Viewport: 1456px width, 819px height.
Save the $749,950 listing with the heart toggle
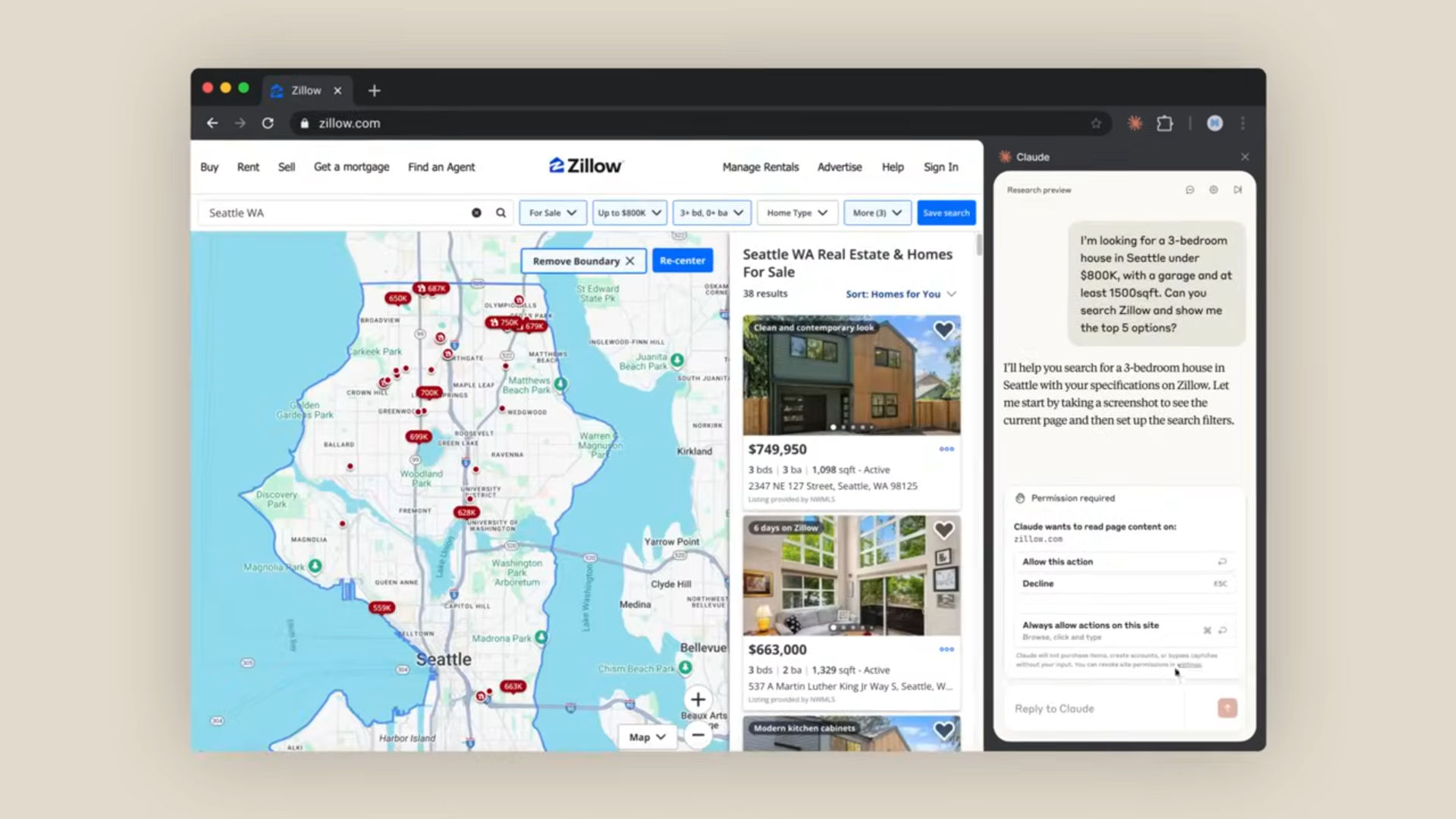pyautogui.click(x=943, y=329)
